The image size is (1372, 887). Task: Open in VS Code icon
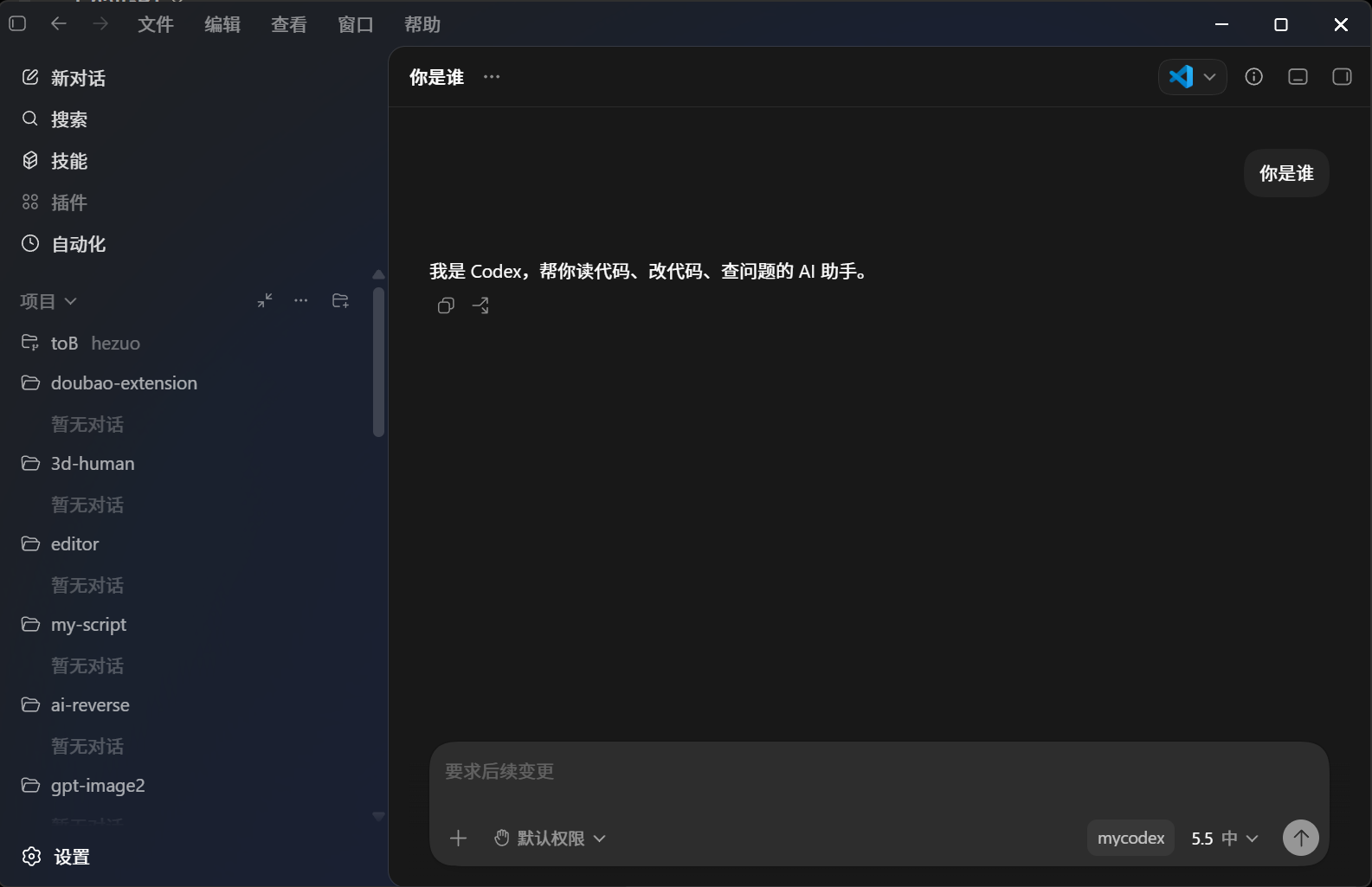(x=1181, y=77)
